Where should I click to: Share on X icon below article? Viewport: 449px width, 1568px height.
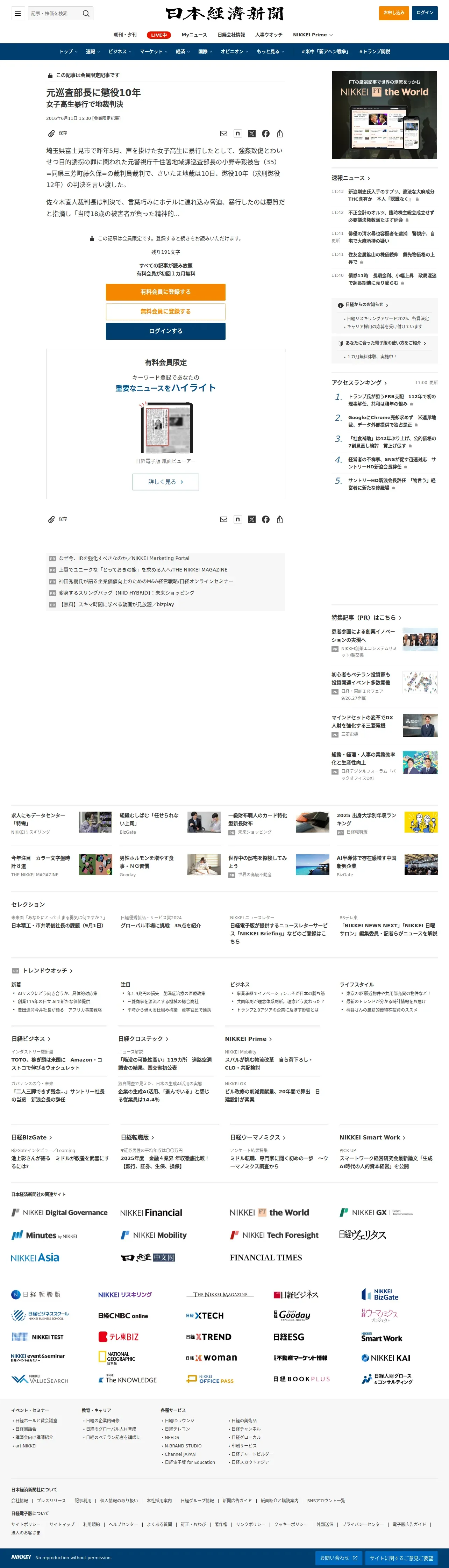[x=252, y=519]
